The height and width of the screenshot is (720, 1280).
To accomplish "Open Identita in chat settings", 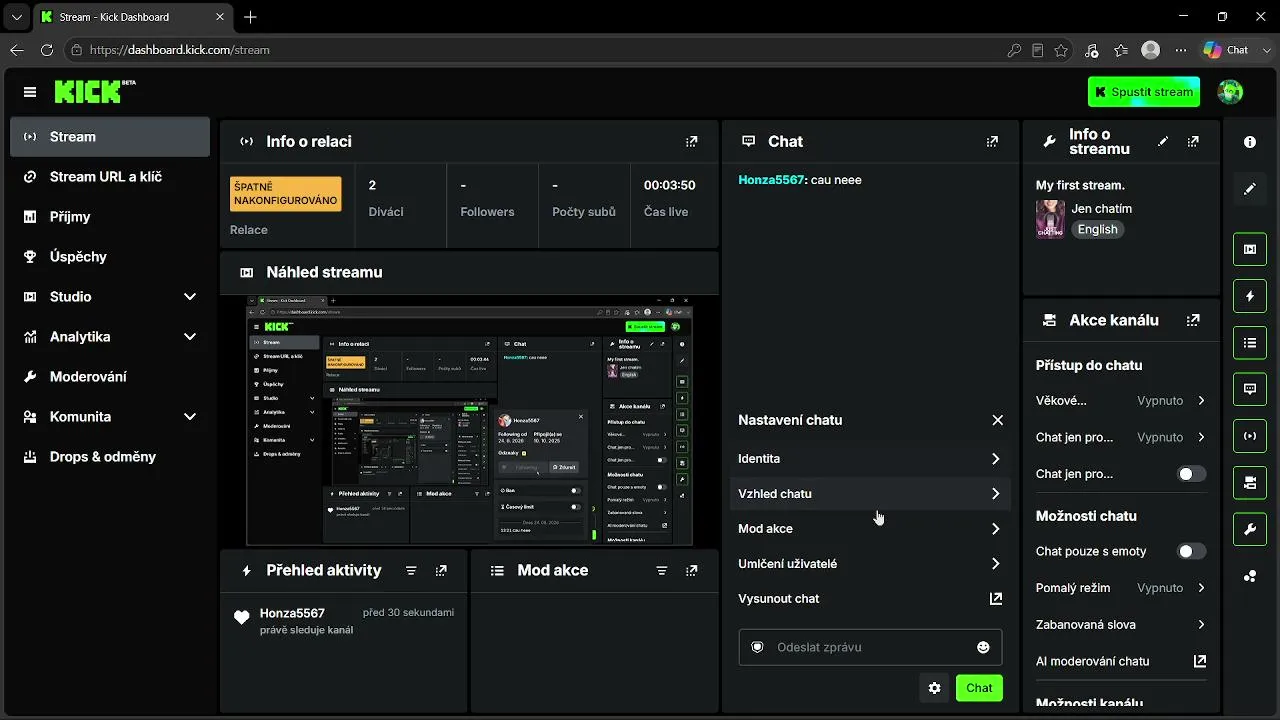I will coord(870,459).
